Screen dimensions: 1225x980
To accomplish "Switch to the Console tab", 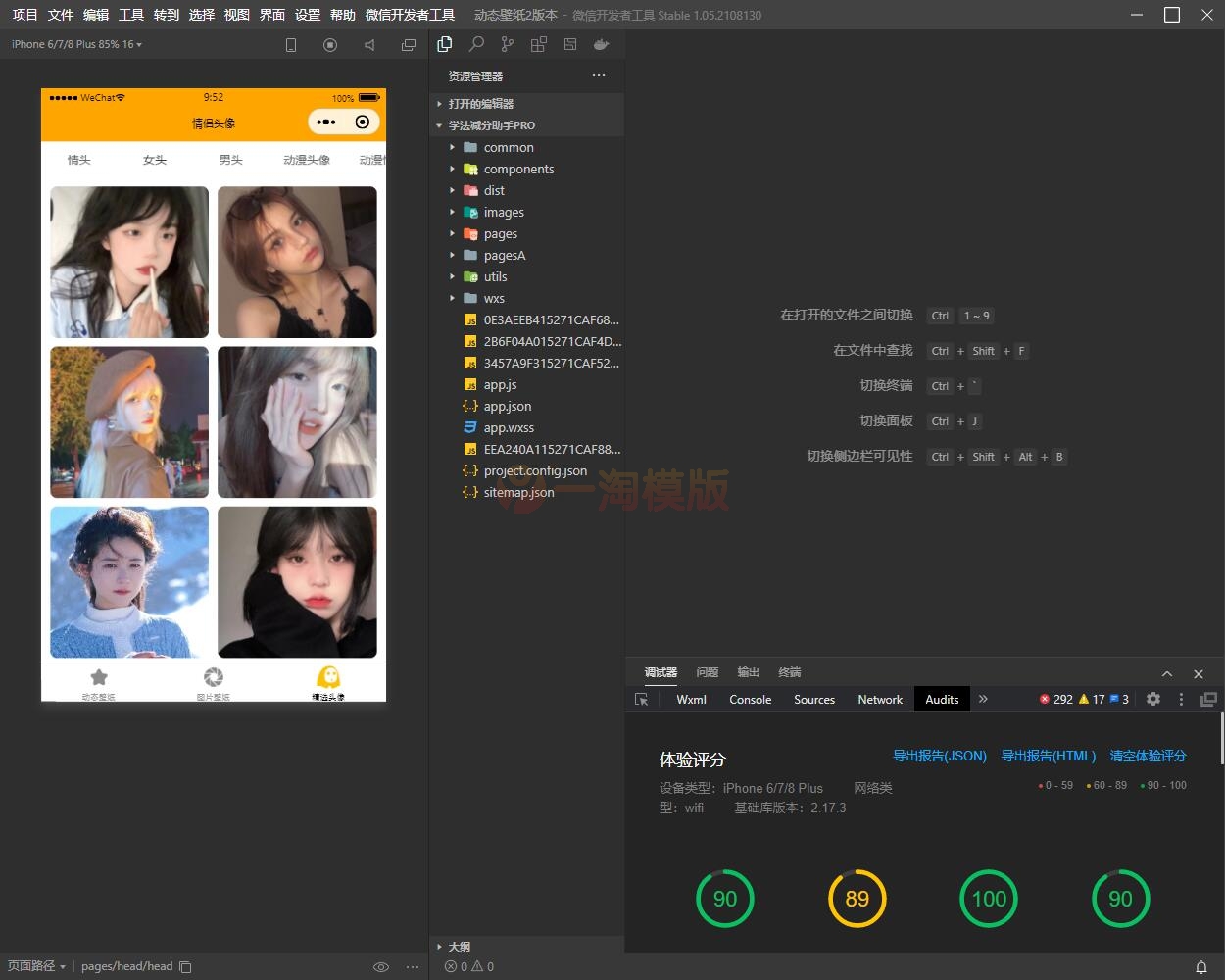I will coord(750,699).
